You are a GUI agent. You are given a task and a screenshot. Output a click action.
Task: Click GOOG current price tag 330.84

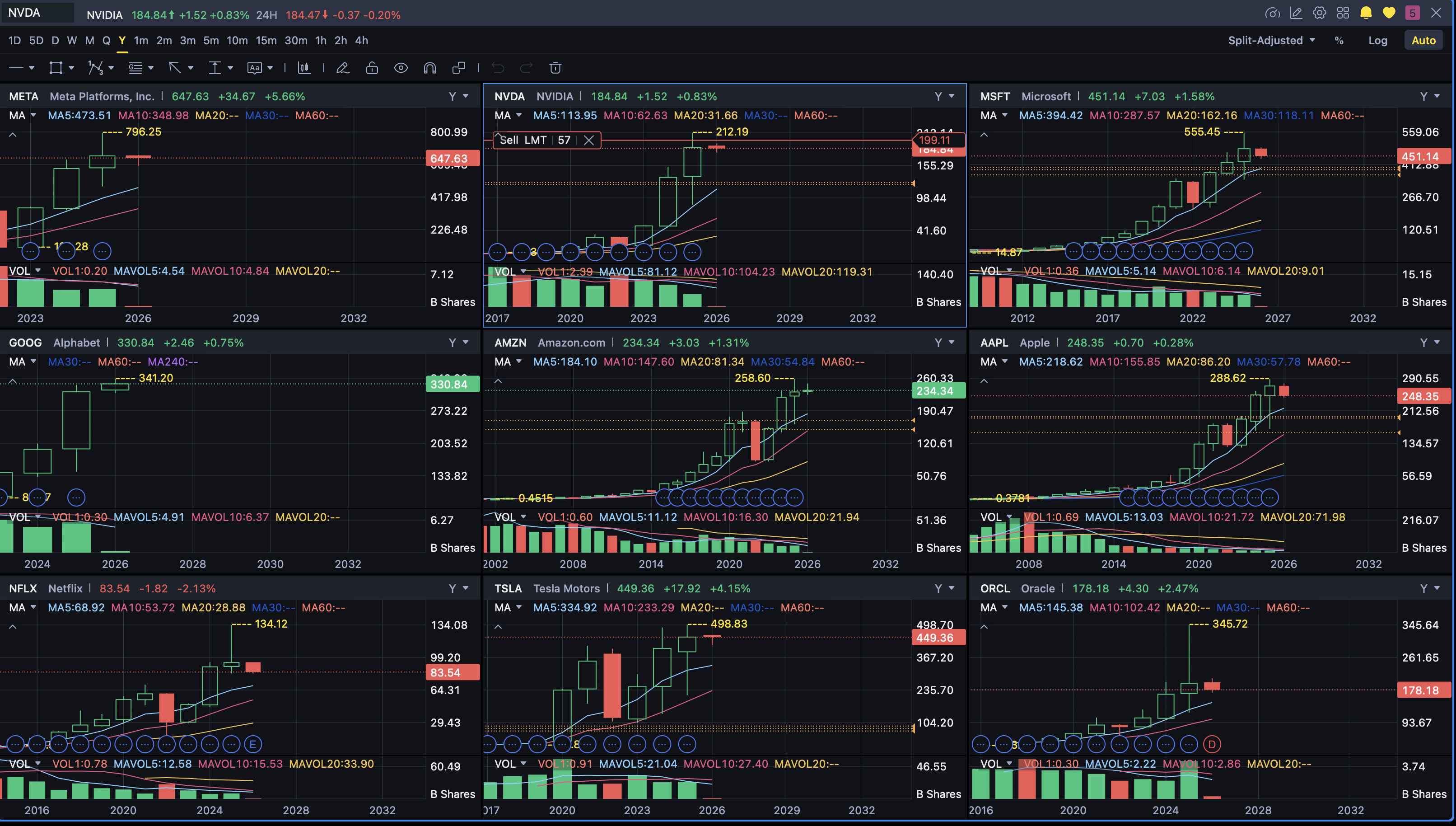point(453,385)
